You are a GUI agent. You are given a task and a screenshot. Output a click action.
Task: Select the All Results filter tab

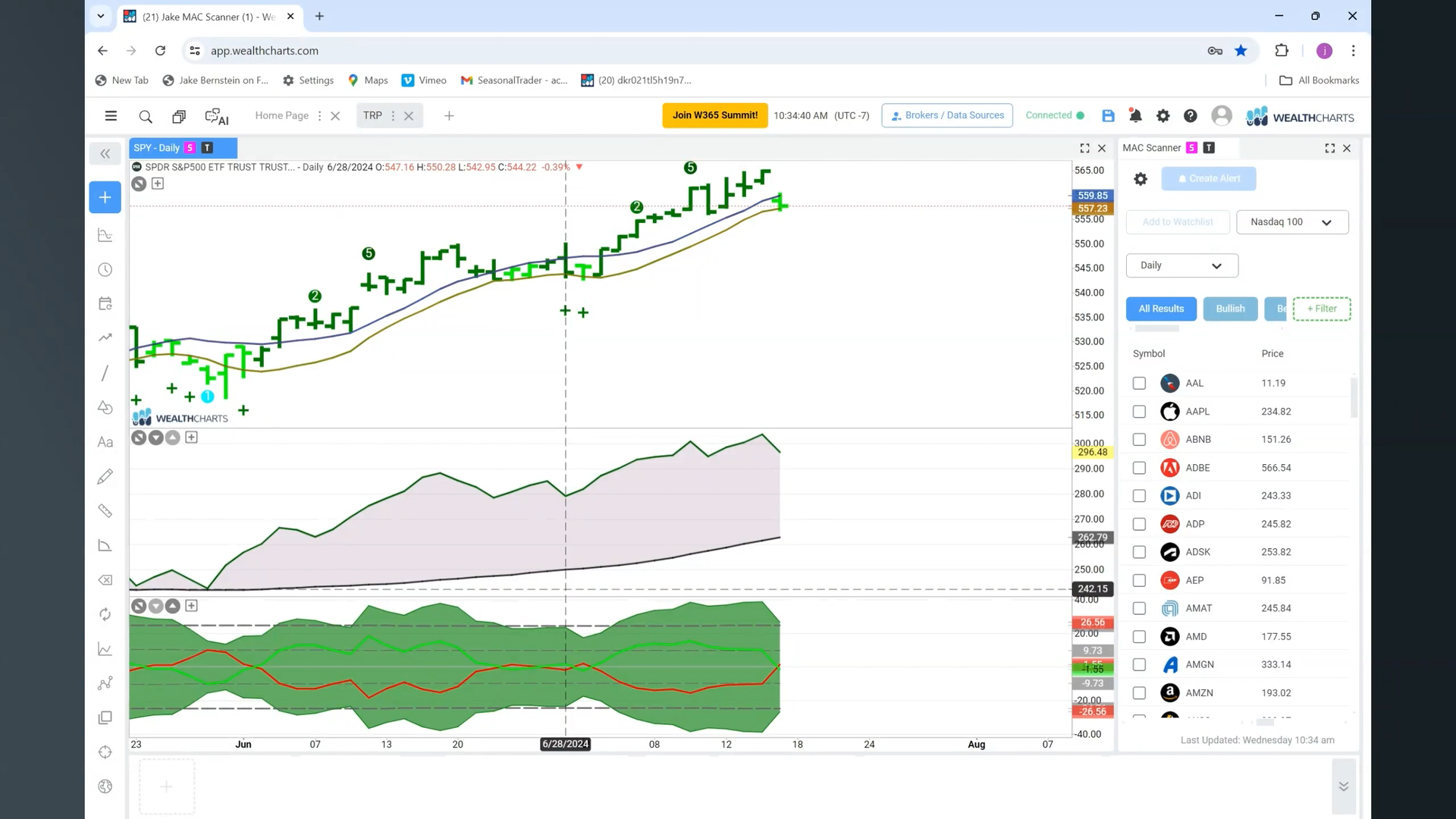1161,309
